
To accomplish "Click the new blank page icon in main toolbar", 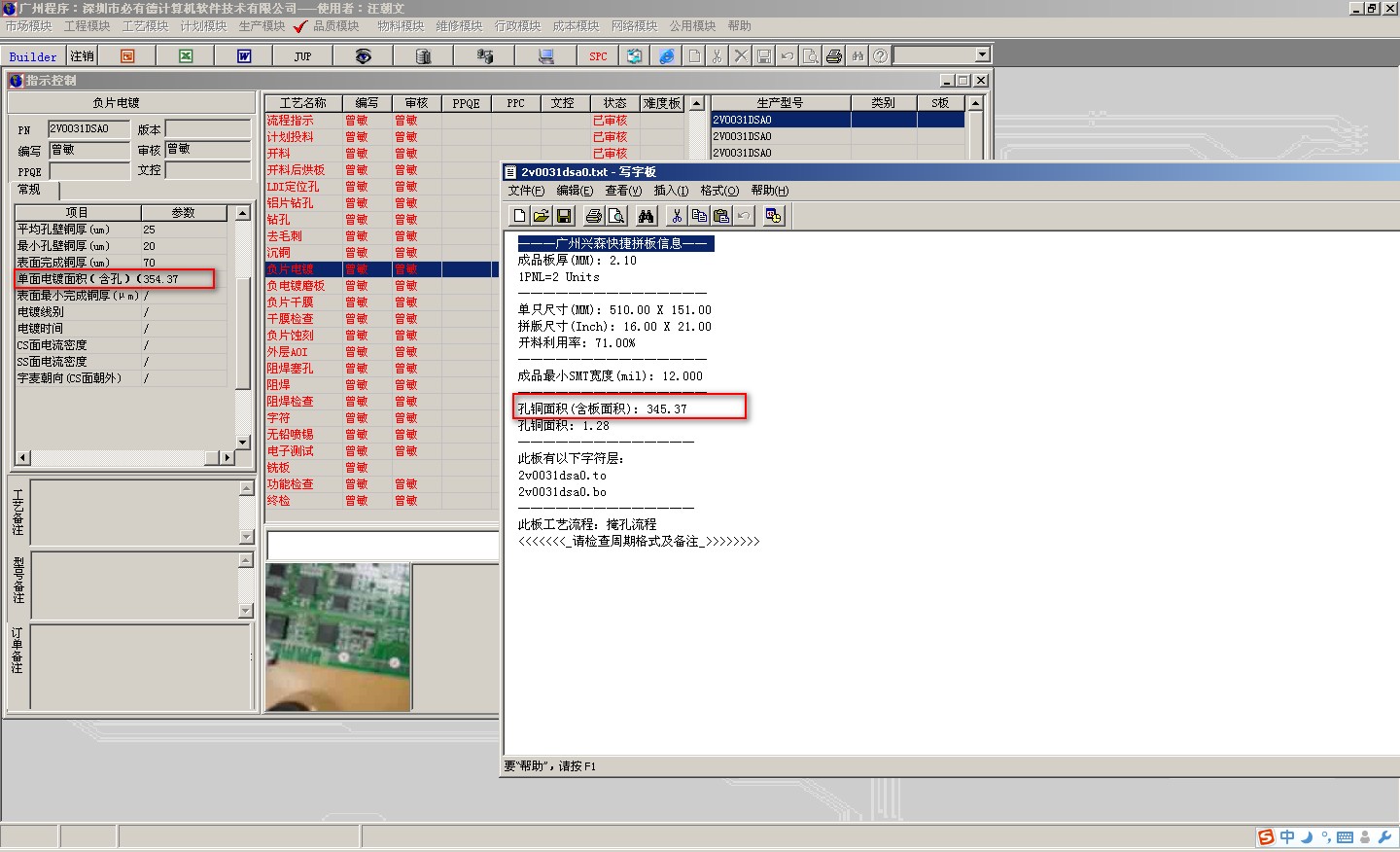I will pyautogui.click(x=693, y=56).
